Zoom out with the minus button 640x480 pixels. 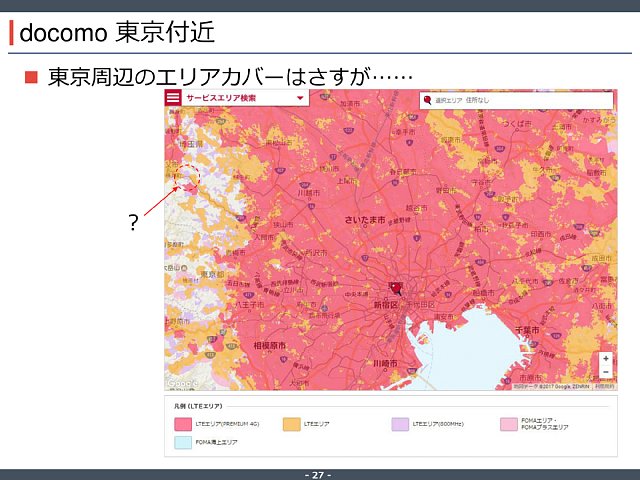[x=606, y=372]
